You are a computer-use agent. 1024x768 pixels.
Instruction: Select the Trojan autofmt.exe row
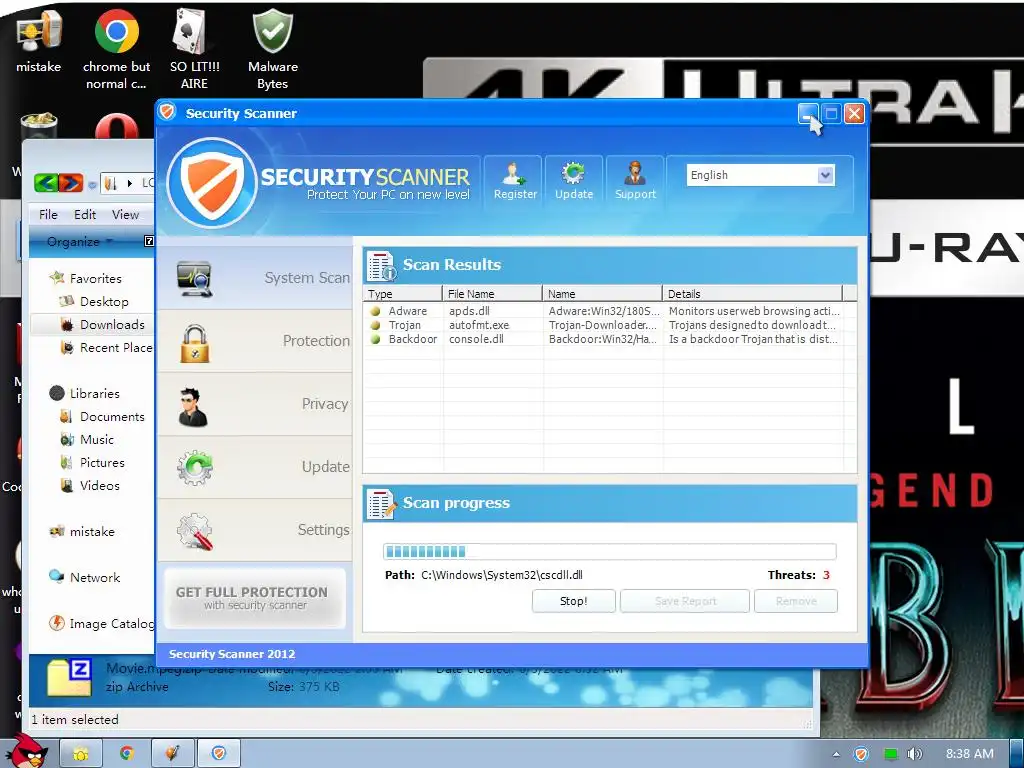[605, 325]
